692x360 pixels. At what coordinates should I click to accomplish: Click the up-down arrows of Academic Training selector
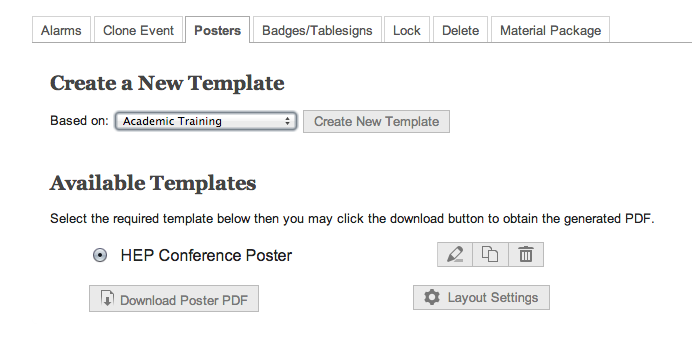287,121
